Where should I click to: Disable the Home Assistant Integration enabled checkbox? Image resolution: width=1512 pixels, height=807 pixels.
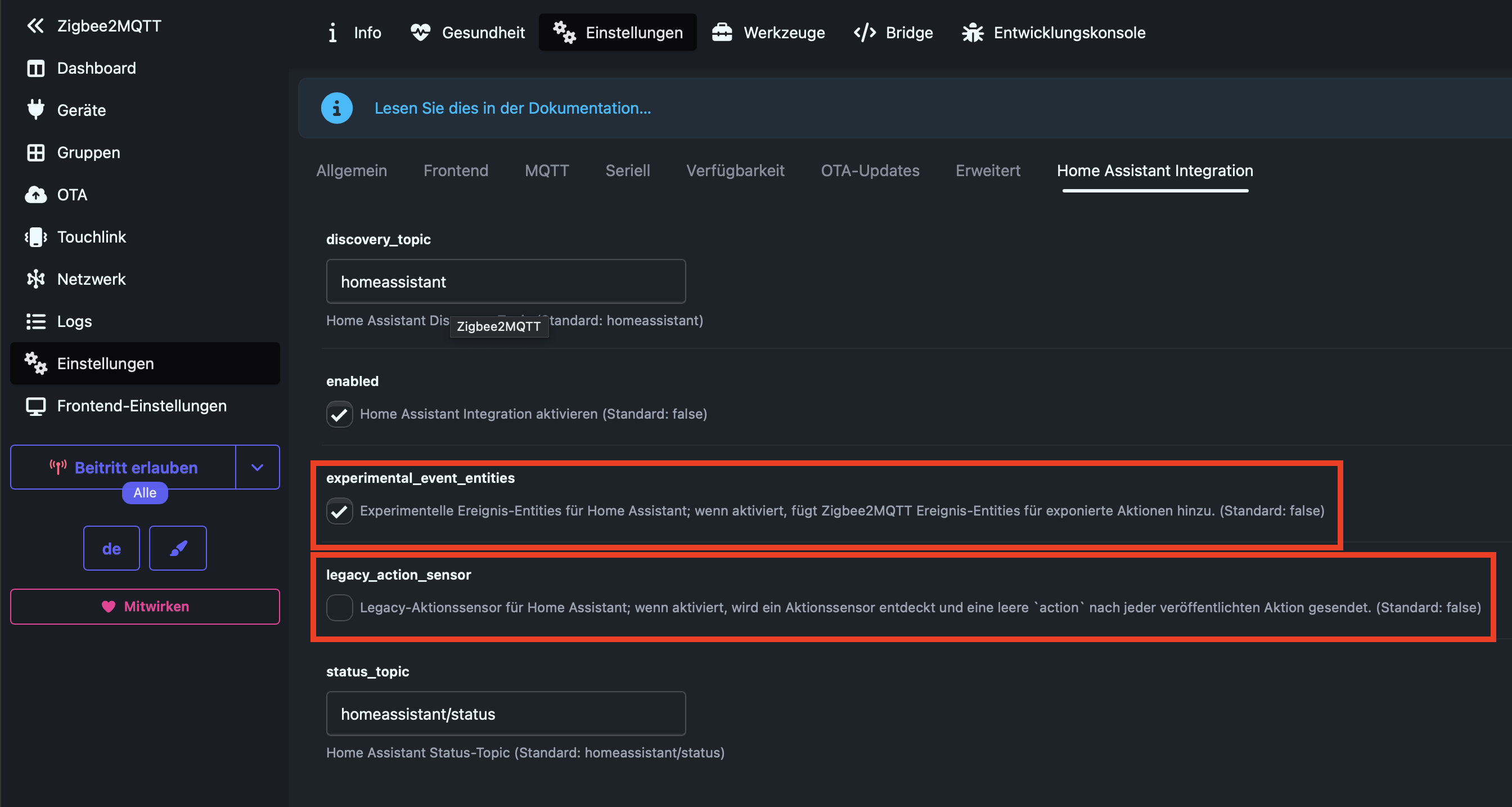(x=339, y=414)
